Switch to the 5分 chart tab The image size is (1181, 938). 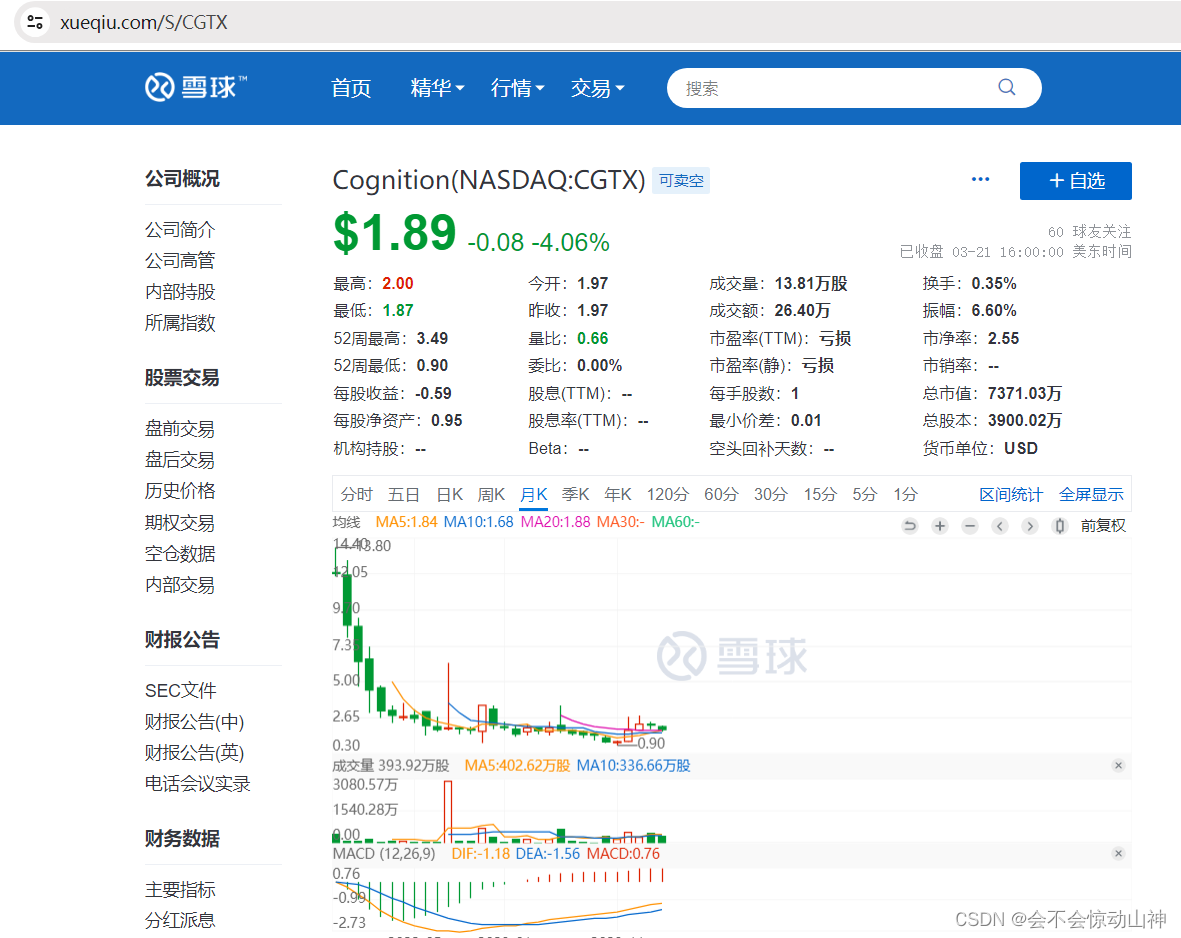click(865, 494)
